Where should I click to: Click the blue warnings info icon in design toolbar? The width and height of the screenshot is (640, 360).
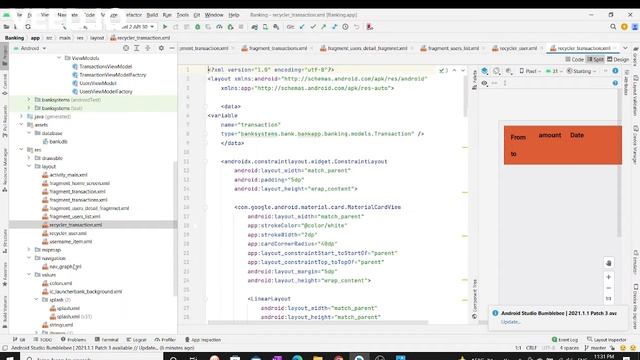click(615, 71)
